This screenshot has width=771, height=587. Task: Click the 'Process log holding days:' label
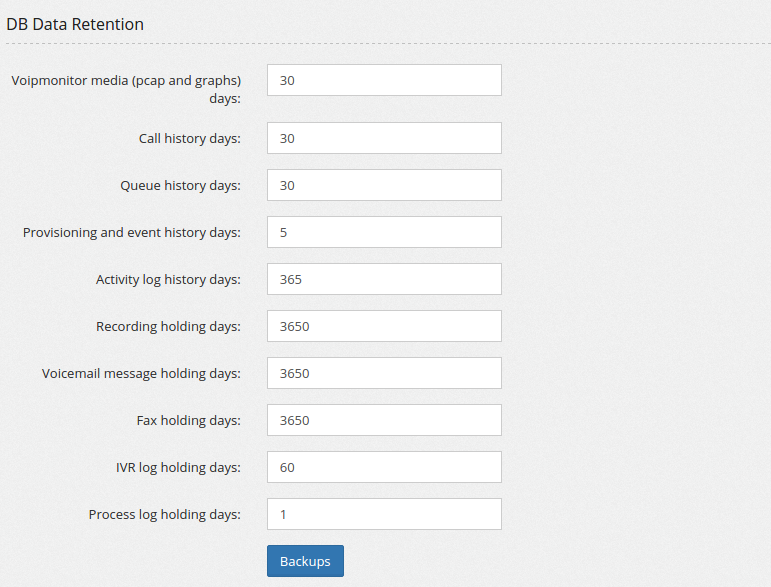[165, 515]
